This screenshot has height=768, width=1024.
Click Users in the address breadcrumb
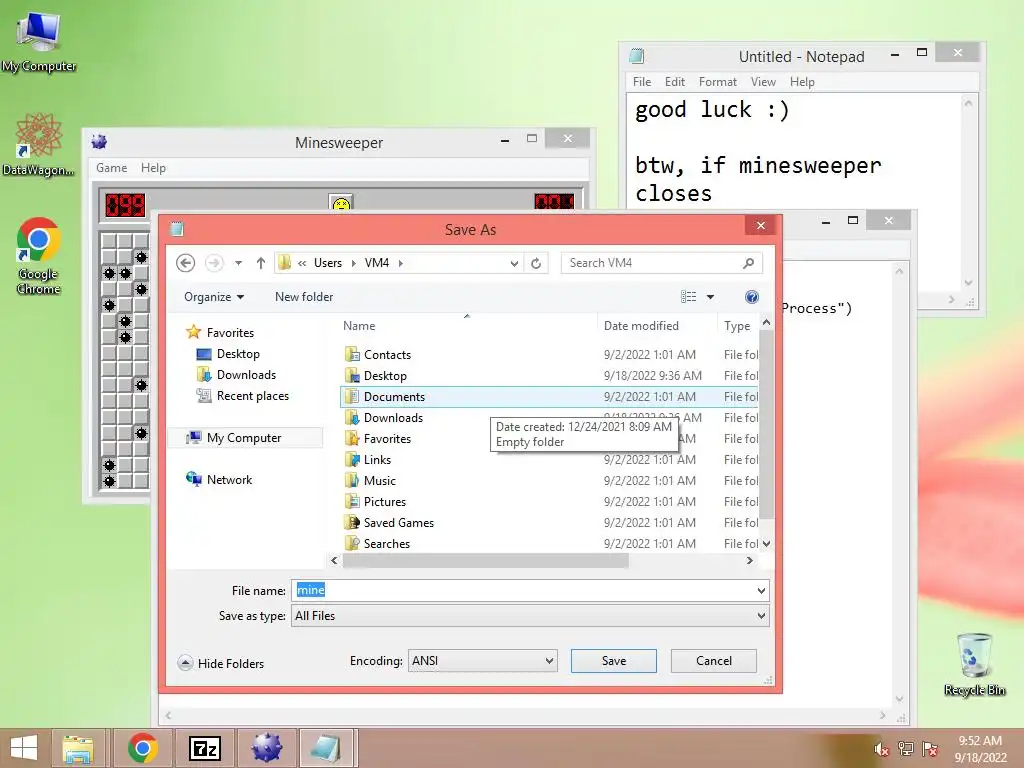pyautogui.click(x=328, y=263)
